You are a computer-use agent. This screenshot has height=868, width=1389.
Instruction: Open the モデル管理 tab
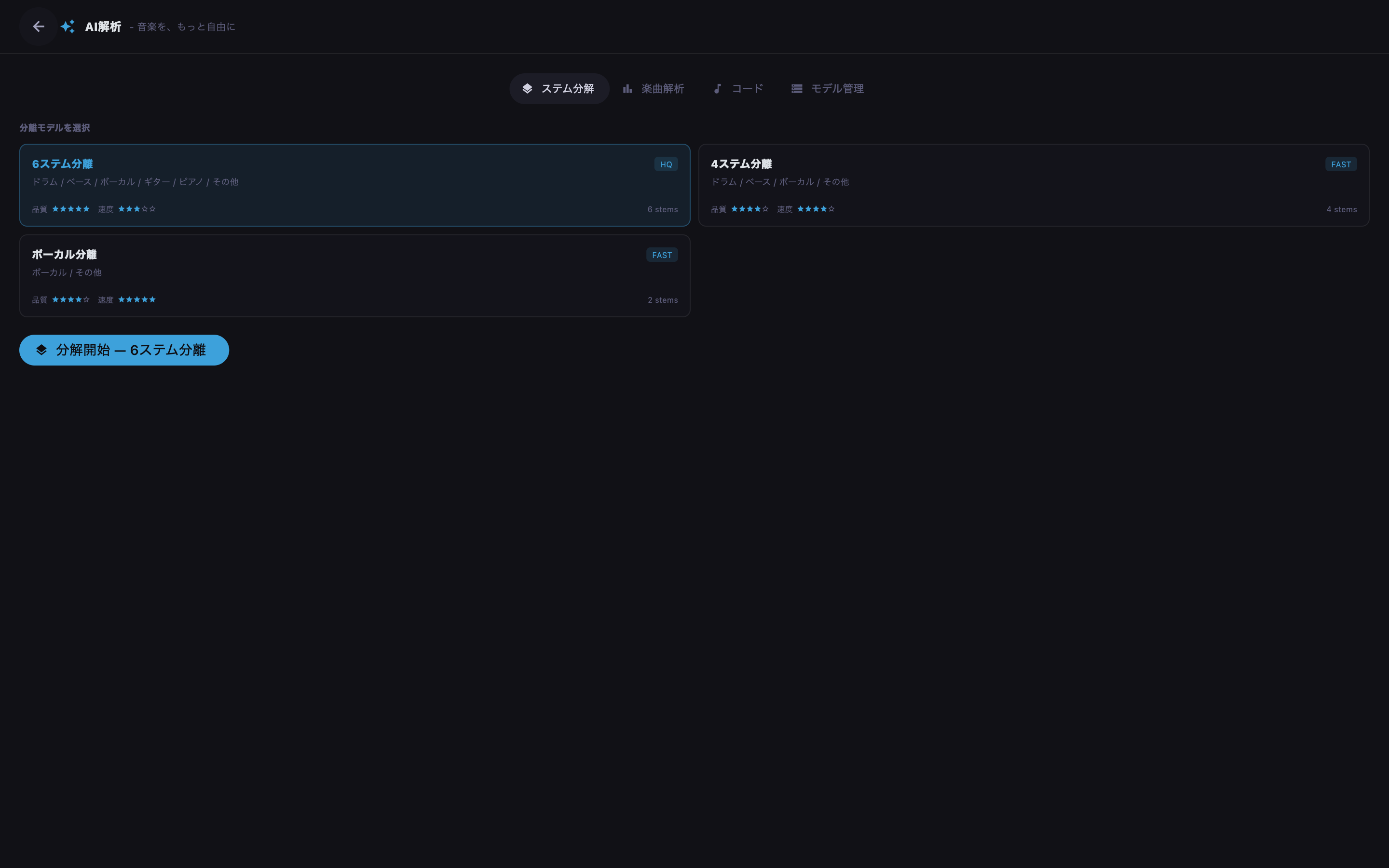[x=828, y=88]
